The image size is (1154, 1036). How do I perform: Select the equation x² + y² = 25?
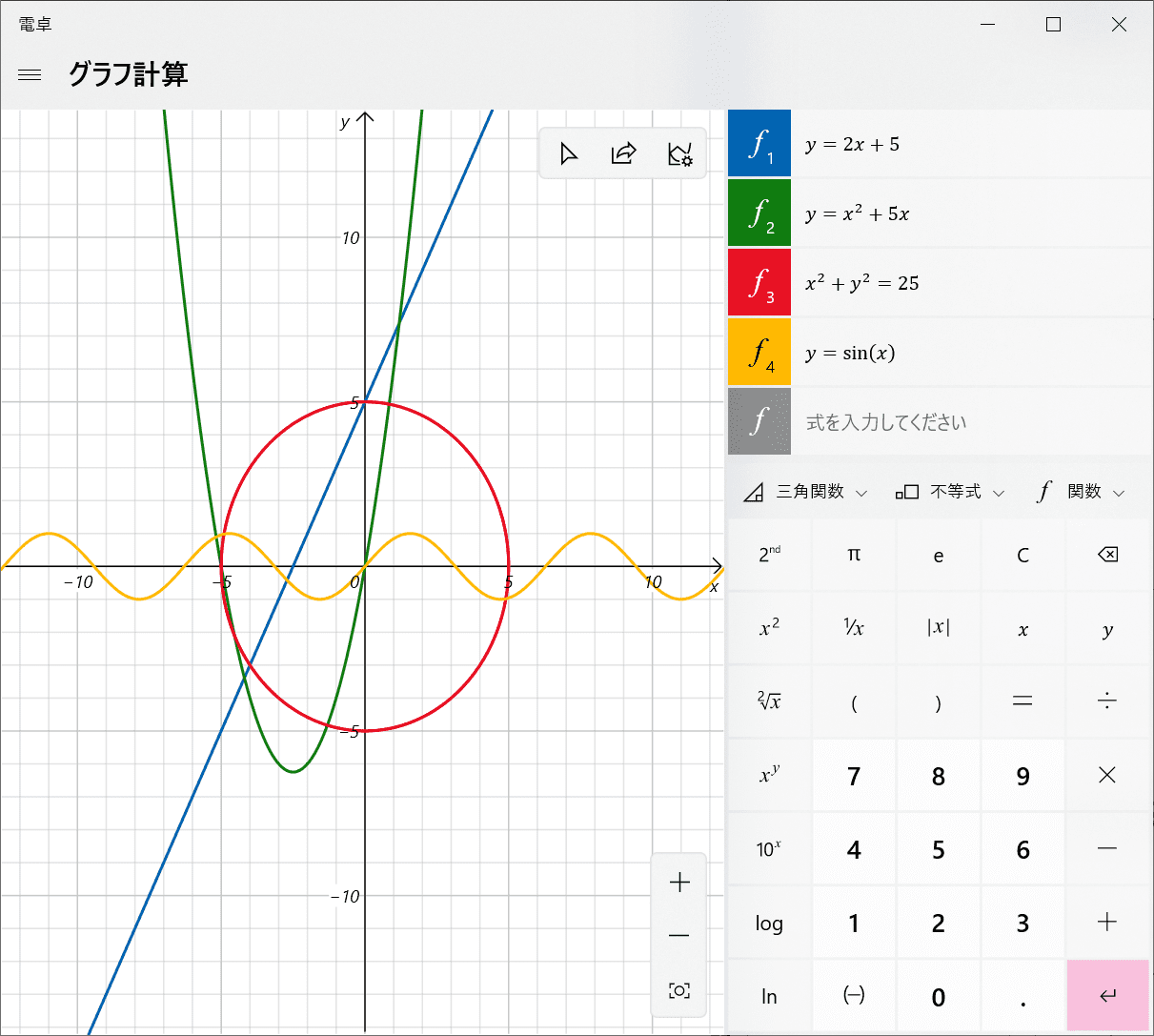point(972,283)
